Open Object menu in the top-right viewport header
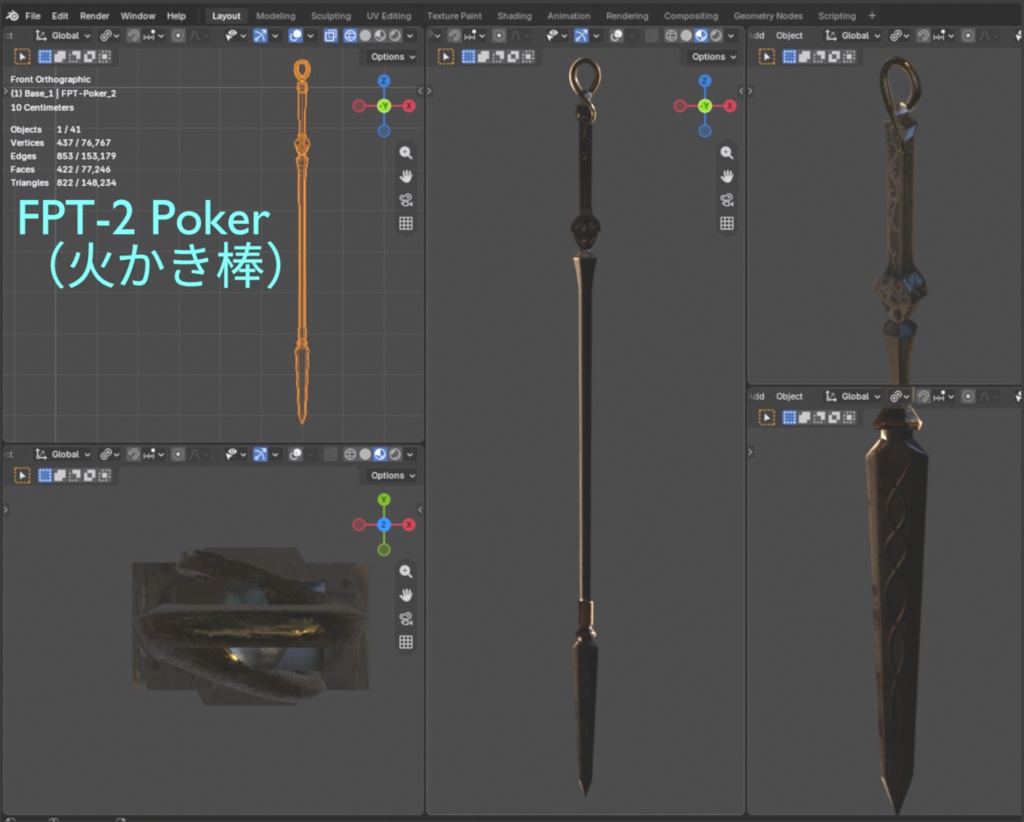Viewport: 1024px width, 822px height. 789,36
